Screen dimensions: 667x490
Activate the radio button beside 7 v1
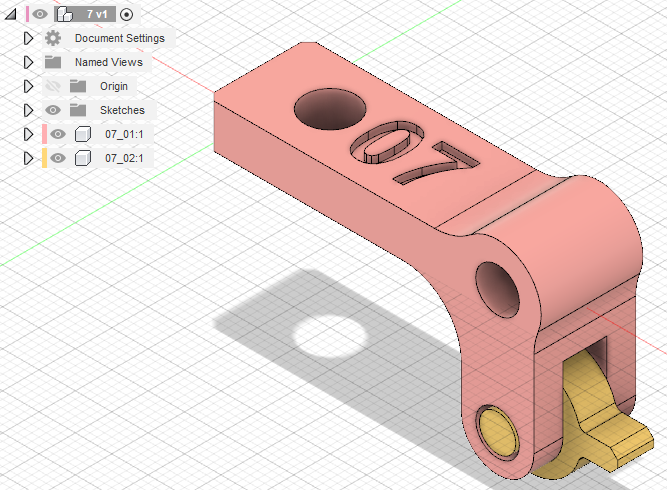126,15
